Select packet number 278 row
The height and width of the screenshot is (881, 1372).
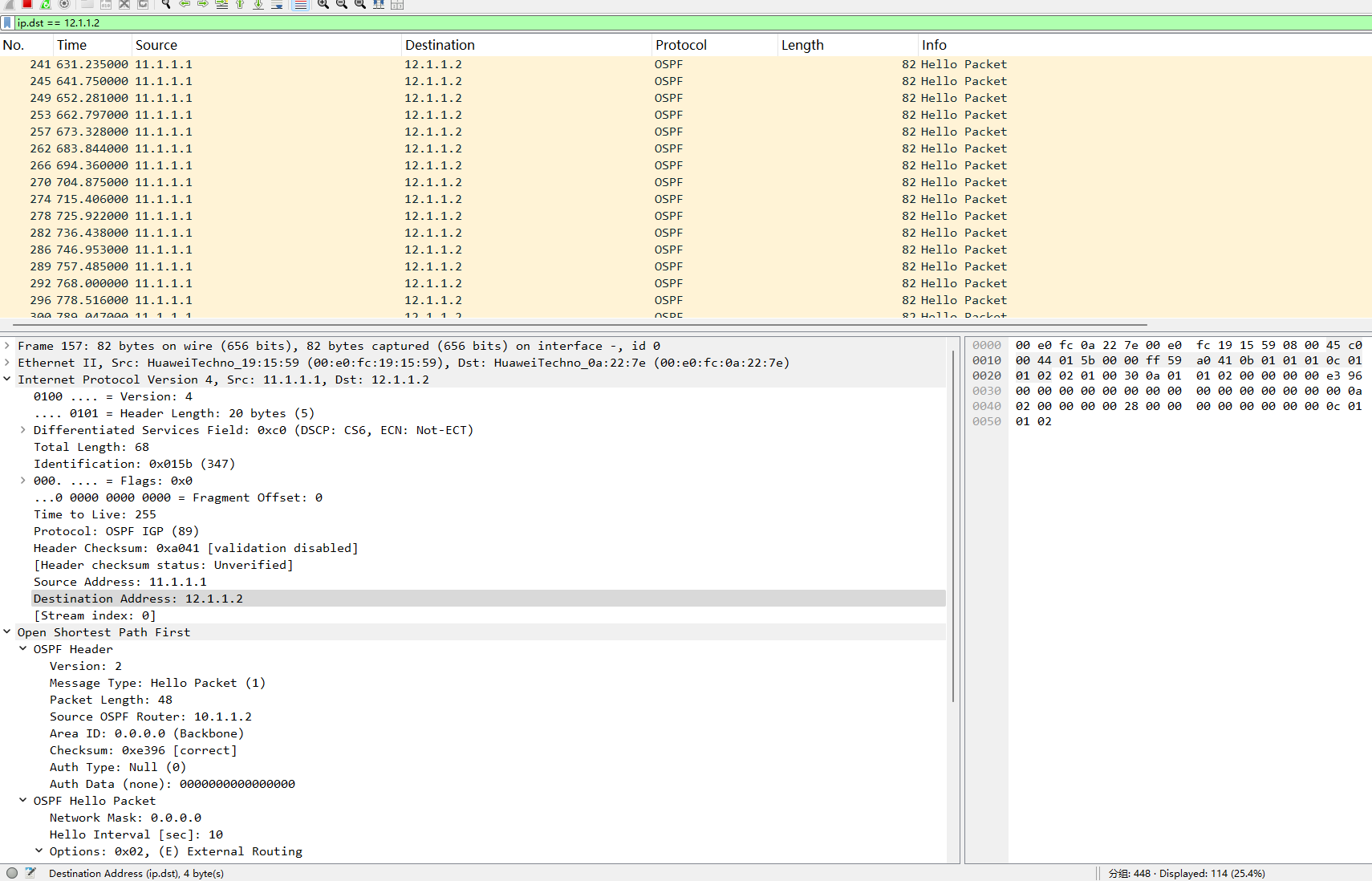tap(686, 216)
